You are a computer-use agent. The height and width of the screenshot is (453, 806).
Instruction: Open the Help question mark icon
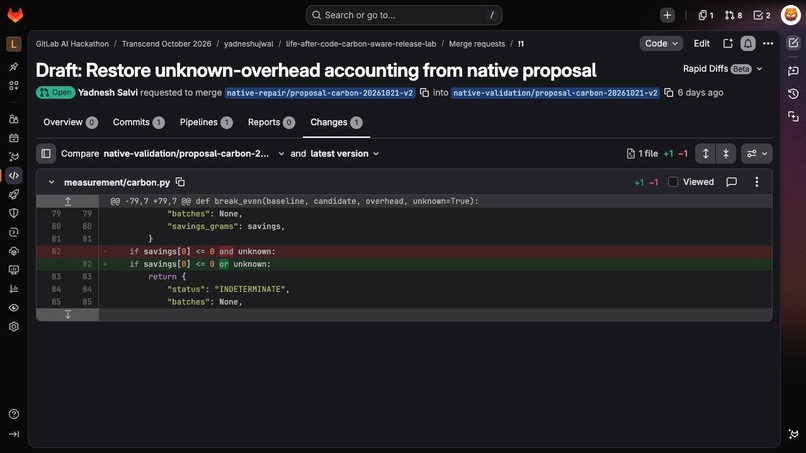point(14,414)
